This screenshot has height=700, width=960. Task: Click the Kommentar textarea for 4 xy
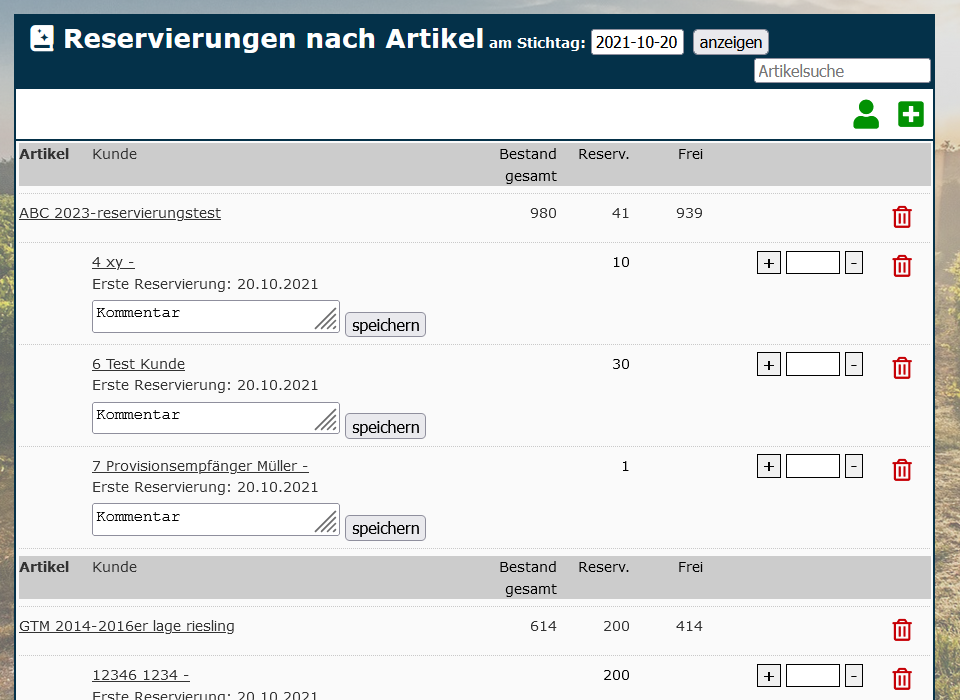pyautogui.click(x=205, y=316)
